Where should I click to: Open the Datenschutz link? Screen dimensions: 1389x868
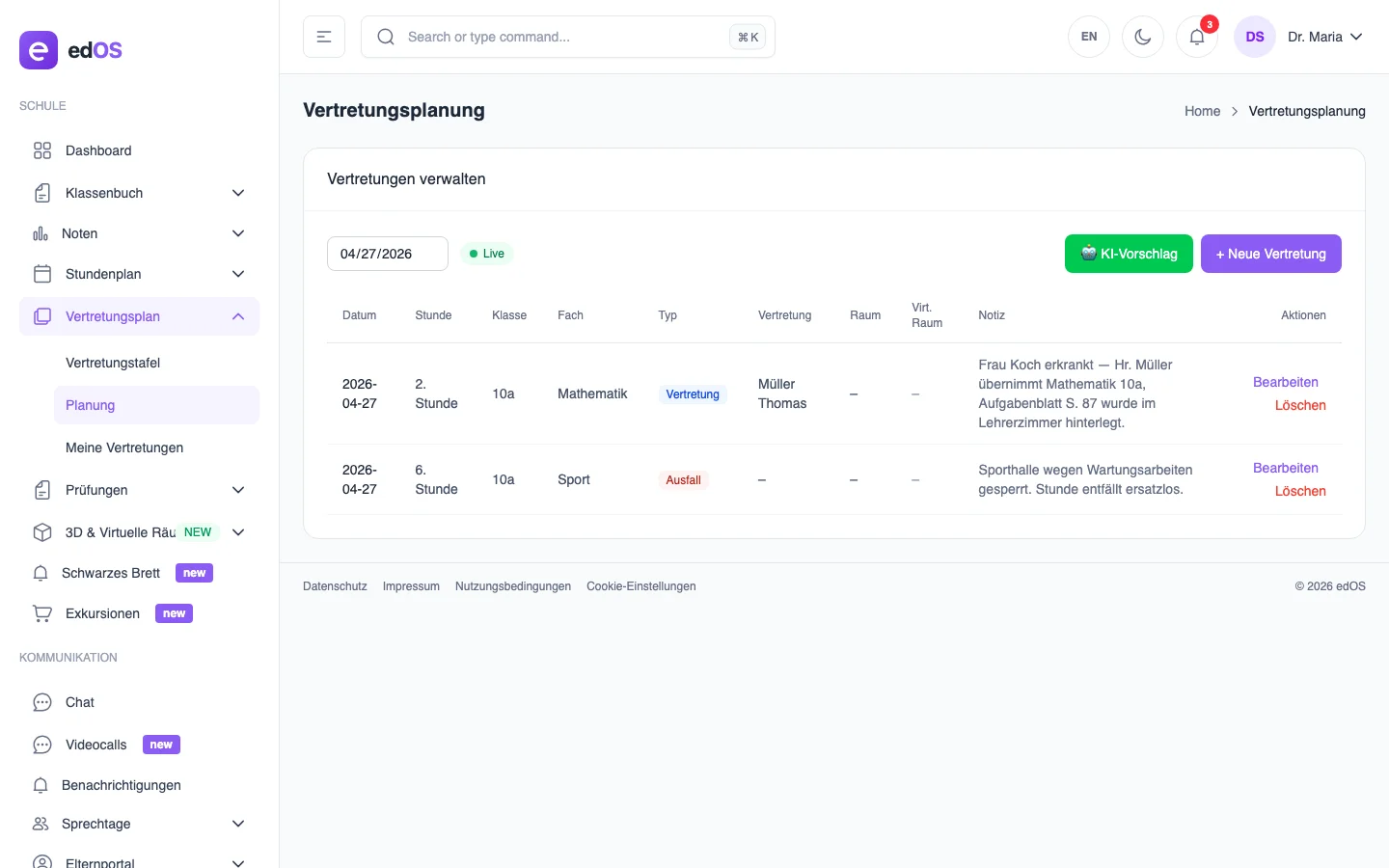(335, 585)
